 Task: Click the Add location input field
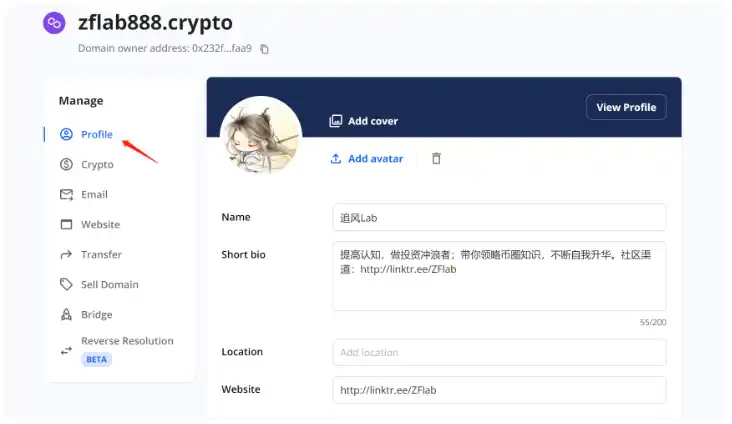[499, 353]
